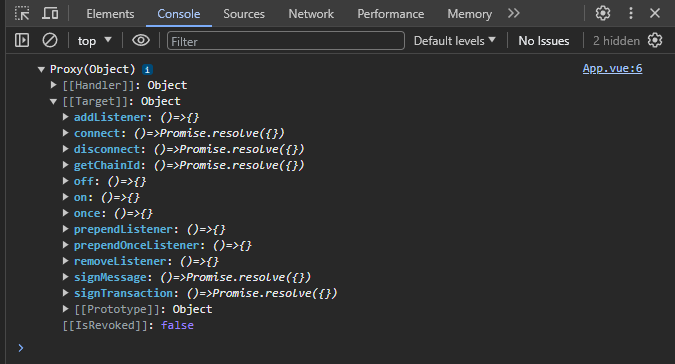The width and height of the screenshot is (675, 364).
Task: Open the App.vue:6 source link
Action: pos(612,68)
